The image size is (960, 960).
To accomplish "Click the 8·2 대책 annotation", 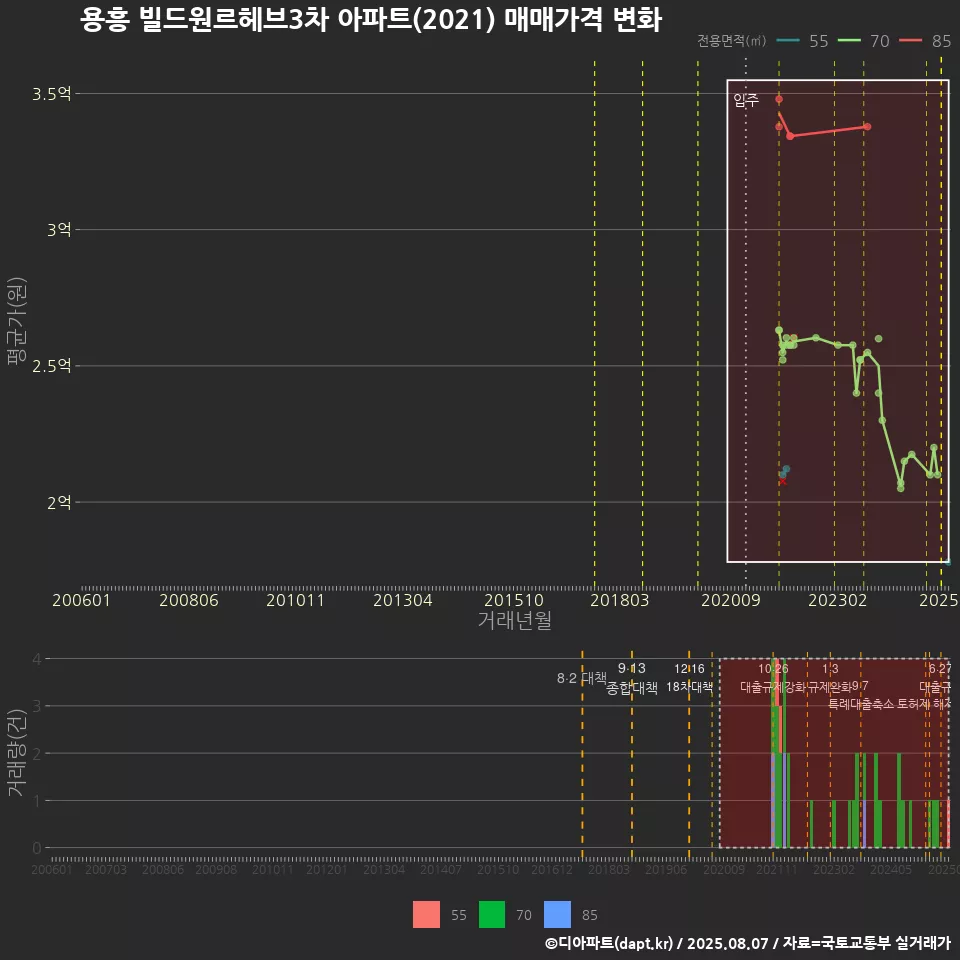I will tap(582, 678).
